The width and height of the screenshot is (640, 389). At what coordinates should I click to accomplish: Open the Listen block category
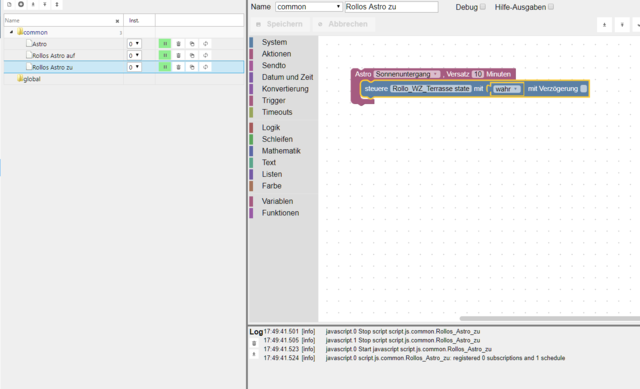coord(272,174)
